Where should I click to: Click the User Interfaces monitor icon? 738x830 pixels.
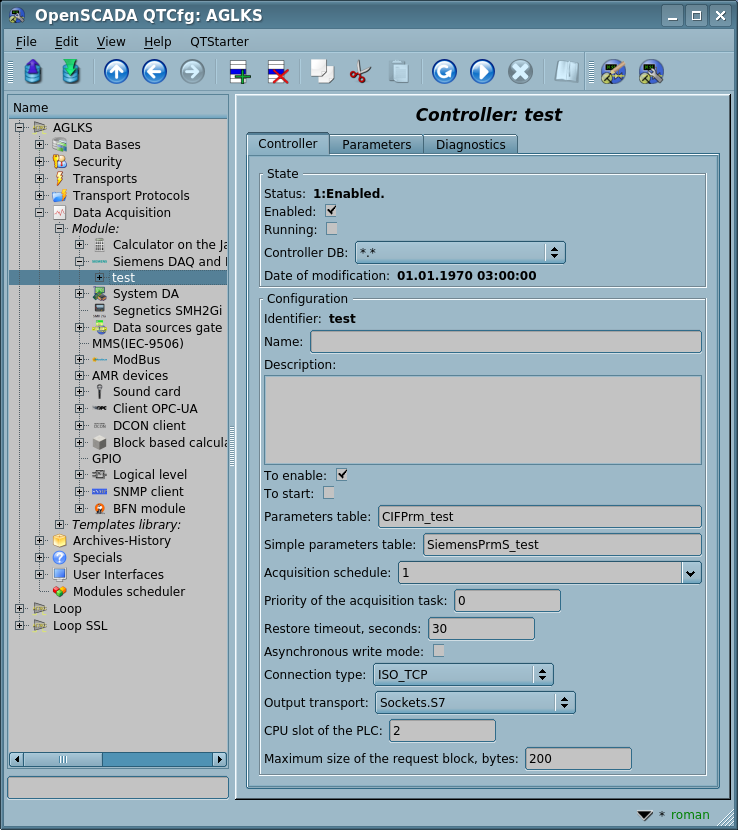tap(60, 574)
